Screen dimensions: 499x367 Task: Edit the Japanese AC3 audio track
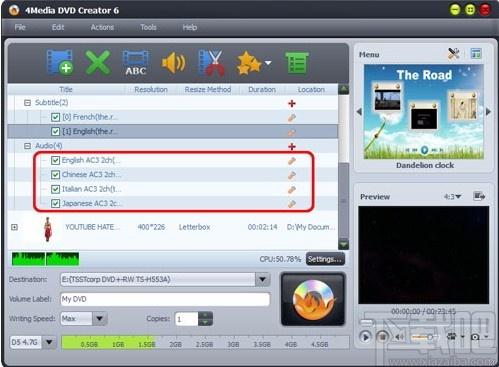pyautogui.click(x=292, y=204)
